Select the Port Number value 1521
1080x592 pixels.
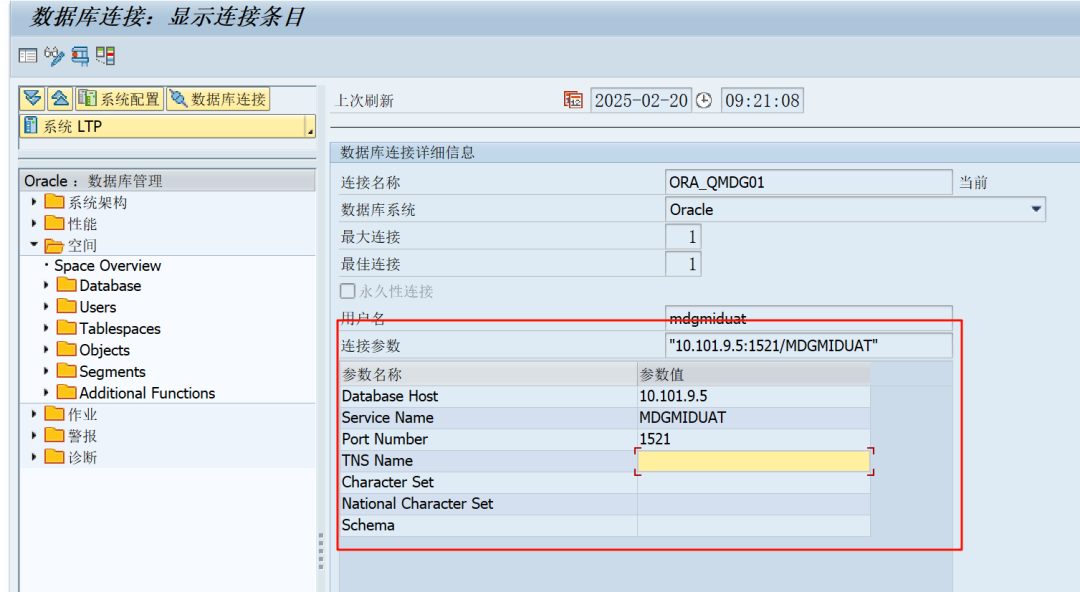[754, 439]
